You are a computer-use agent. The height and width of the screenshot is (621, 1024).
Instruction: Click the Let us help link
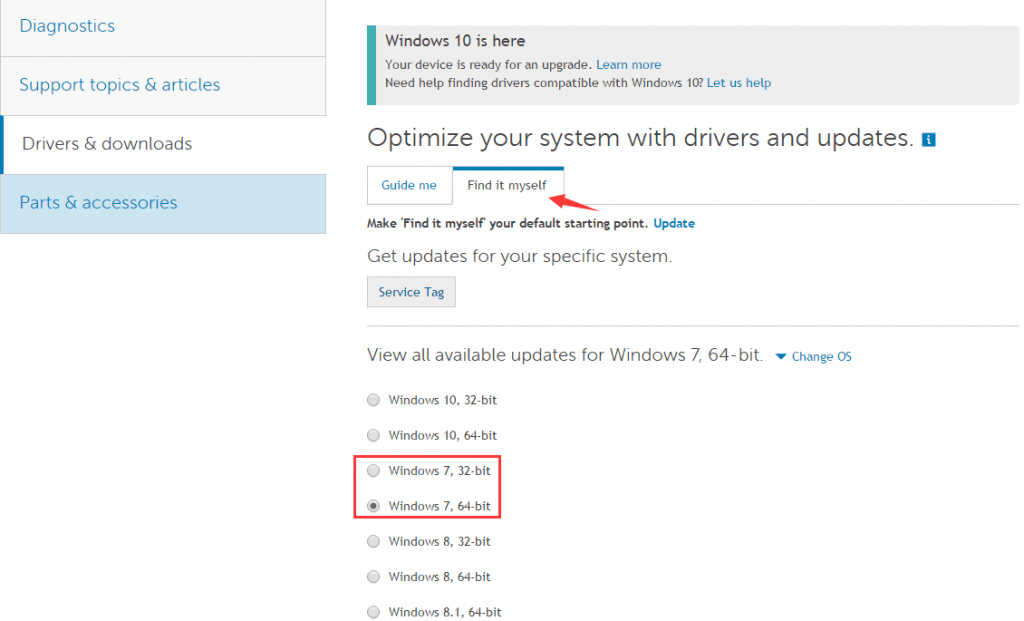(739, 83)
